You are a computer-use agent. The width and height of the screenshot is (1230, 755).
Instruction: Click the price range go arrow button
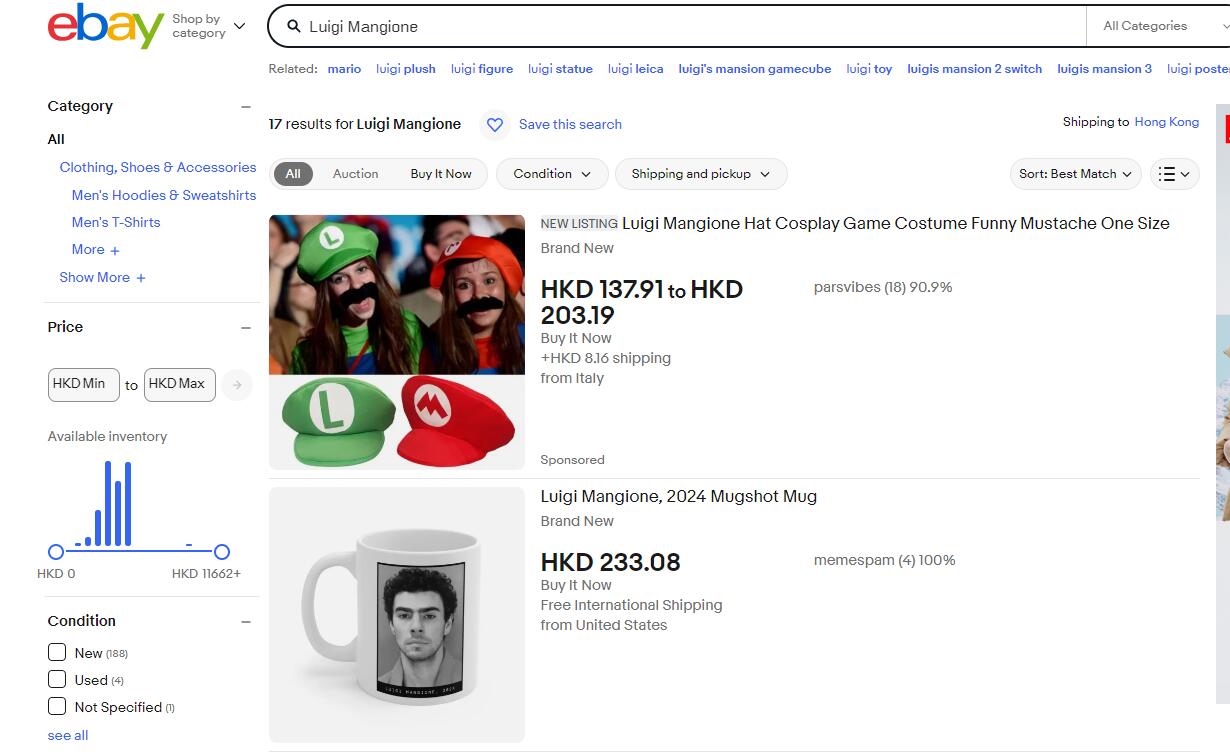[x=237, y=385]
